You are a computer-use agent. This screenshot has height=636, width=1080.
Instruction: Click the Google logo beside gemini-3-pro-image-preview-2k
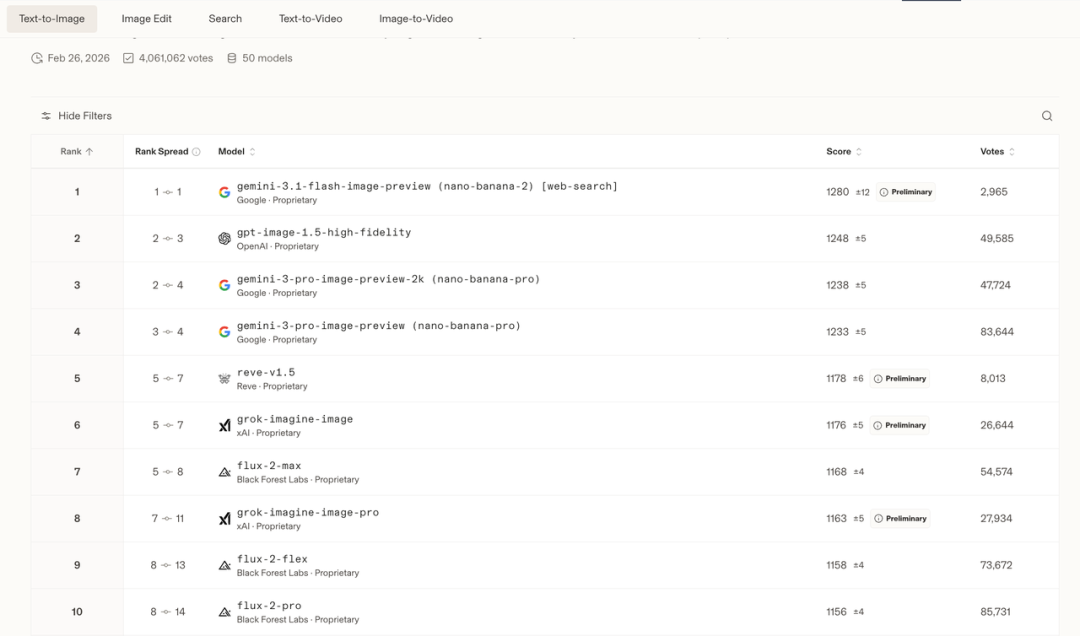coord(224,285)
